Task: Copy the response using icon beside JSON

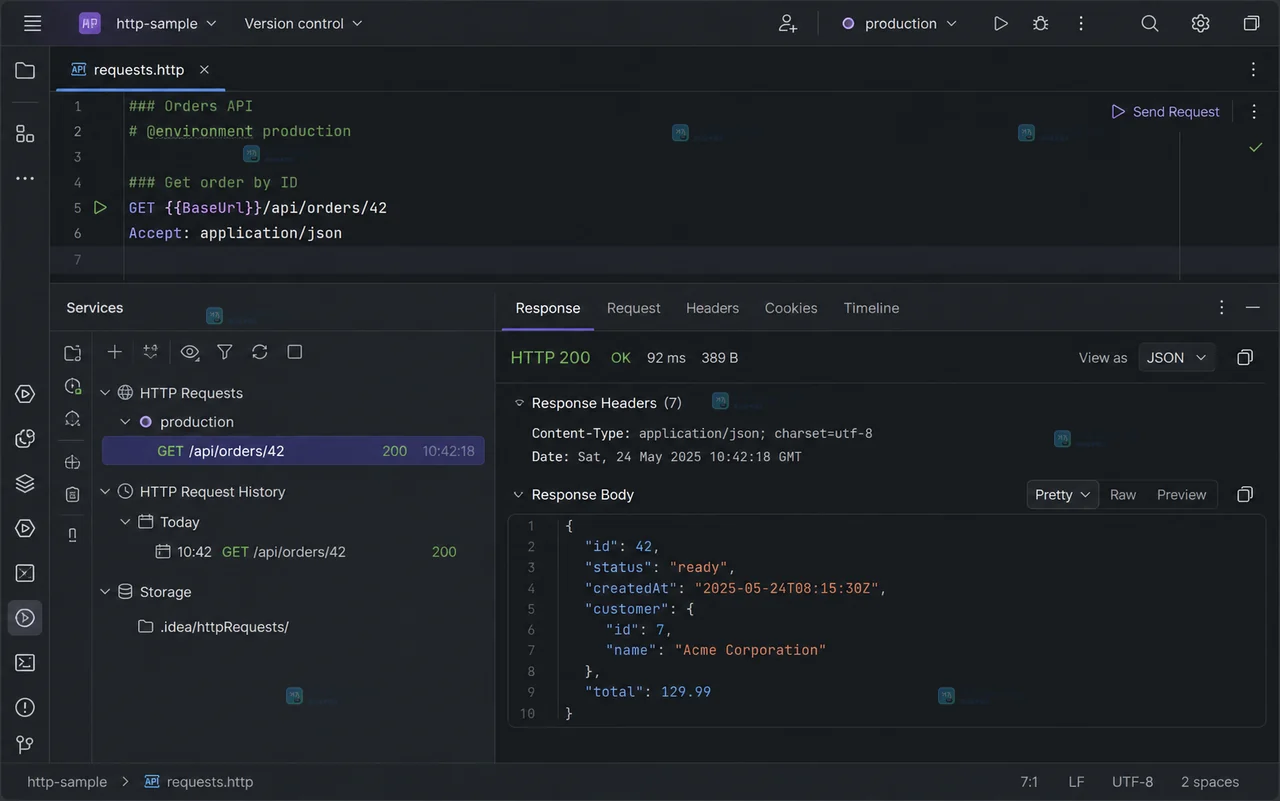Action: coord(1245,357)
